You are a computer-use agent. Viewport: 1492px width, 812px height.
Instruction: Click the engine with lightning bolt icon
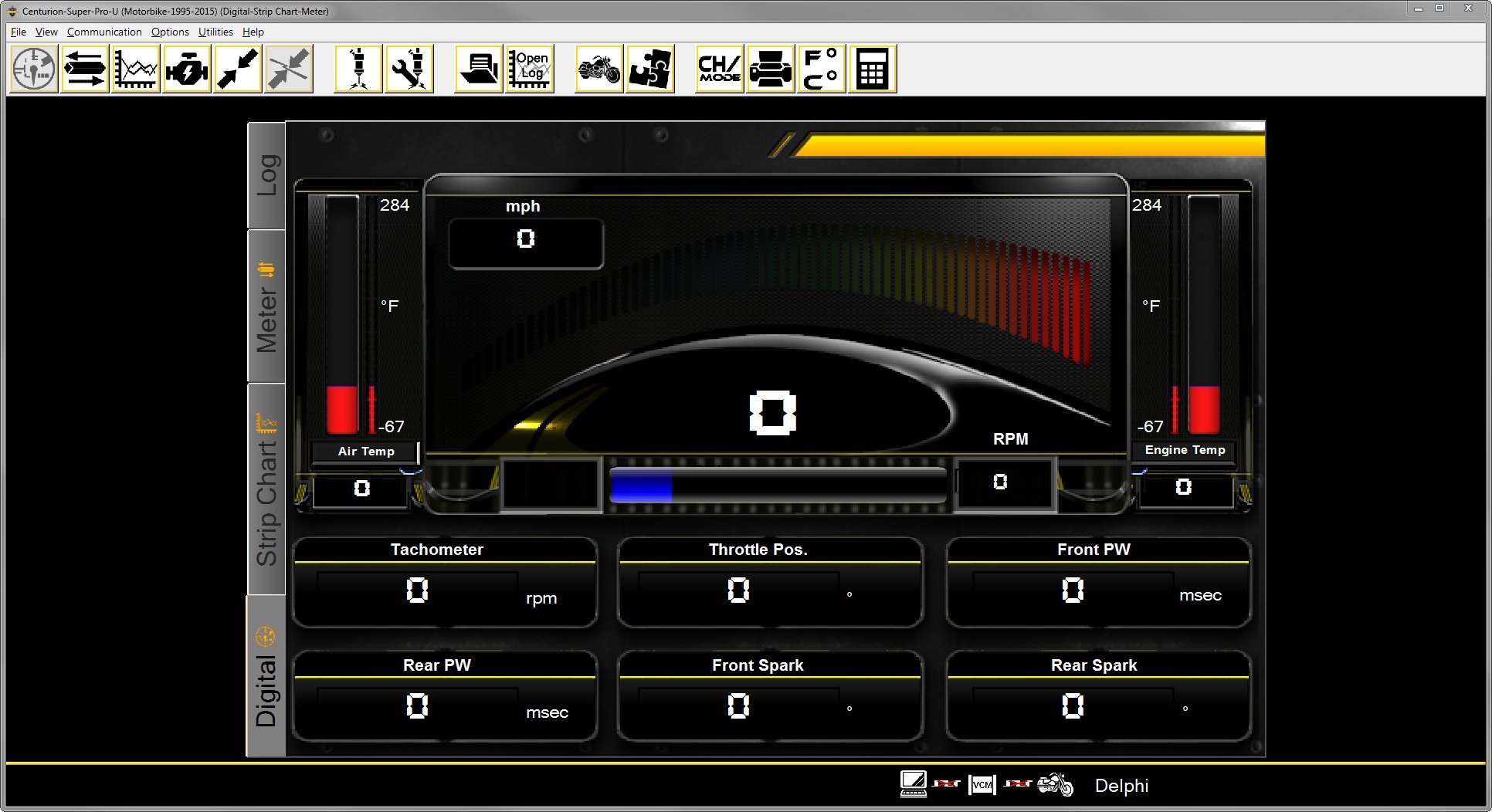pos(187,69)
